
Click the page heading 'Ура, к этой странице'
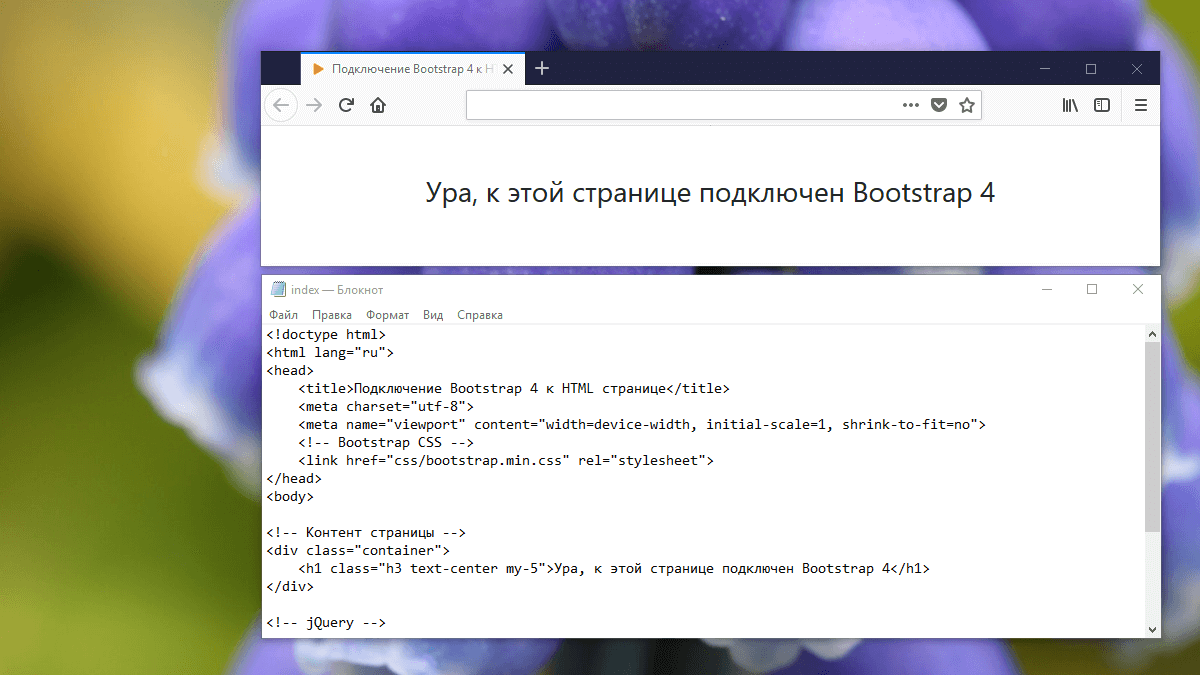[710, 193]
